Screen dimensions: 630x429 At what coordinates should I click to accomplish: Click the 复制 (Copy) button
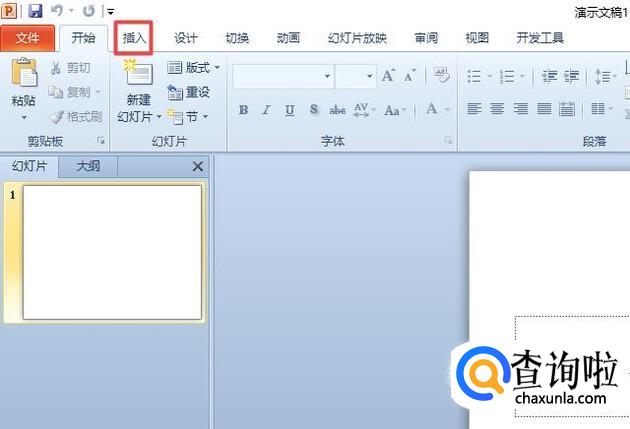pyautogui.click(x=69, y=92)
